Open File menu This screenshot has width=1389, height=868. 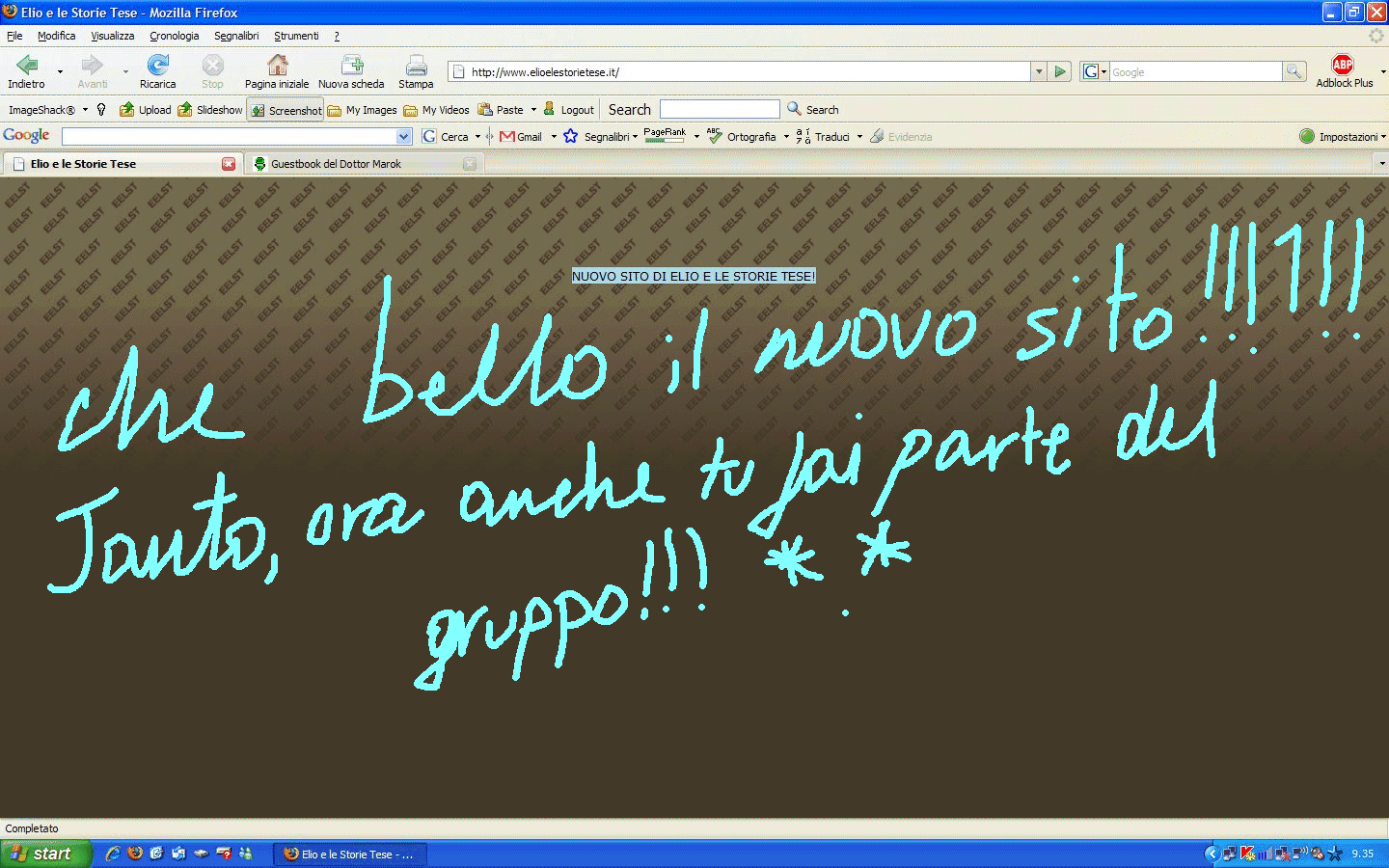(14, 36)
